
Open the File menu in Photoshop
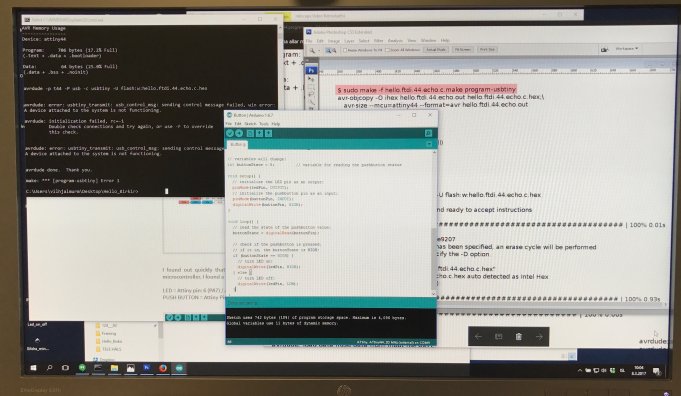point(309,41)
